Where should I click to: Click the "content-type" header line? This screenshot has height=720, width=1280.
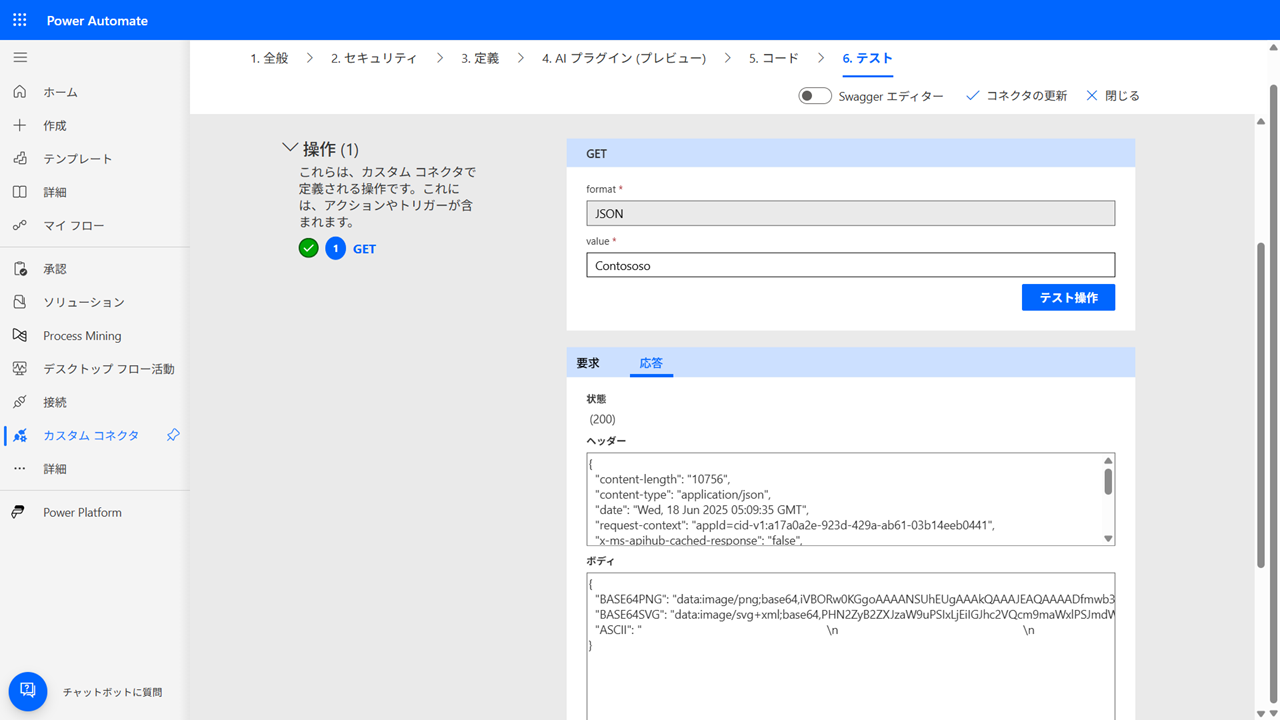point(683,494)
